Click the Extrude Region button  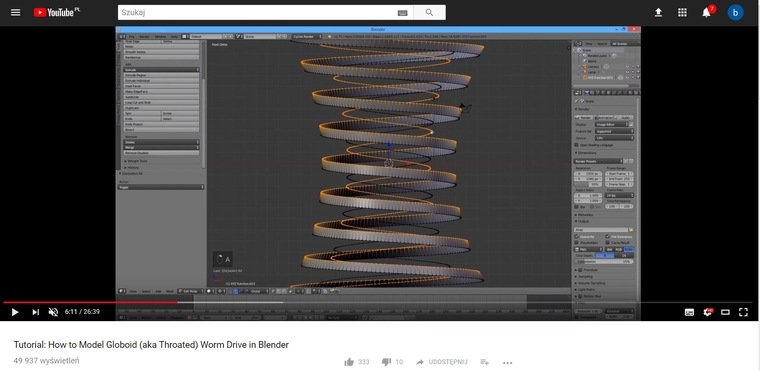(161, 75)
